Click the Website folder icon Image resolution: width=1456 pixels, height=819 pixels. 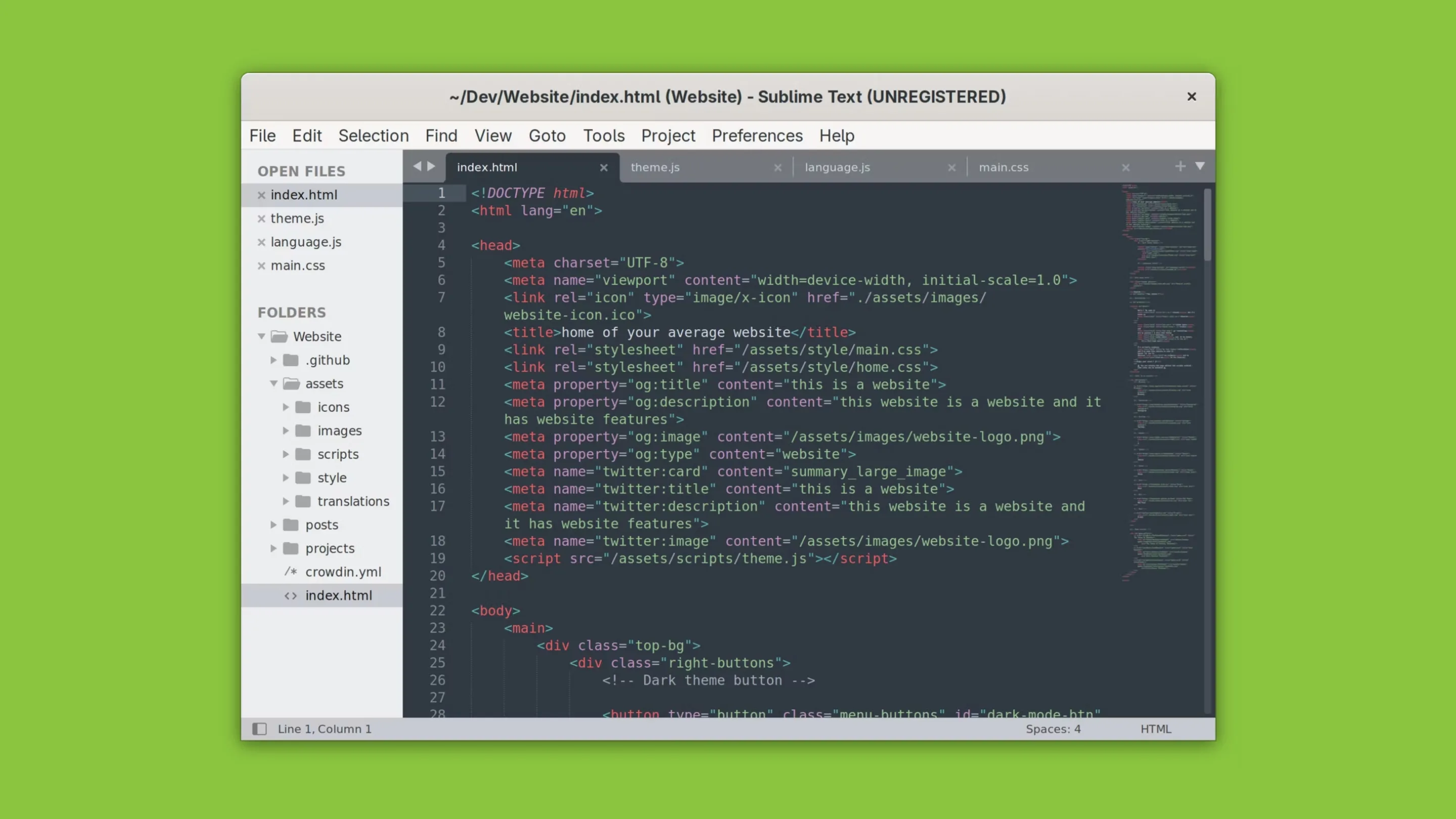click(x=279, y=336)
